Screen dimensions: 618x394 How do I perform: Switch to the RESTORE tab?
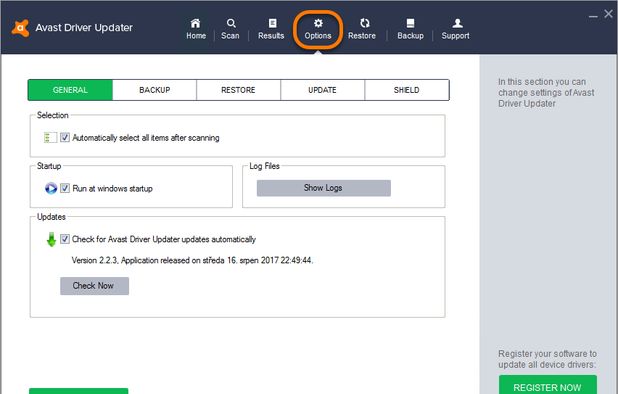coord(238,90)
